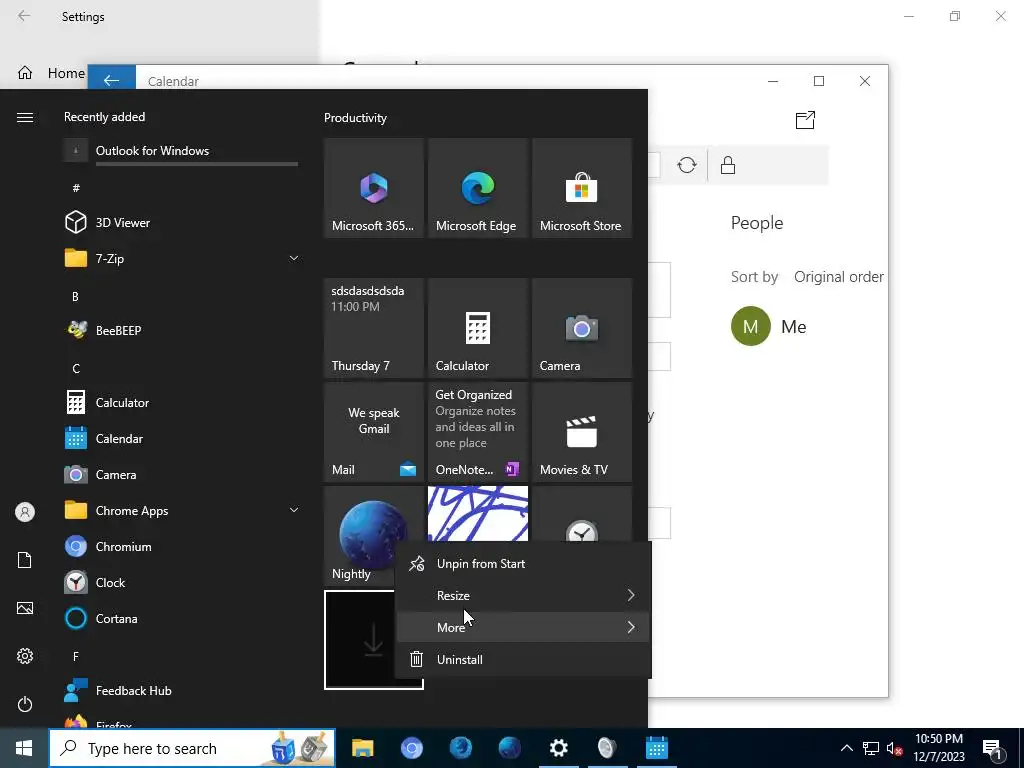Open Calculator in the app list
Screen dimensions: 1024x768
point(182,403)
